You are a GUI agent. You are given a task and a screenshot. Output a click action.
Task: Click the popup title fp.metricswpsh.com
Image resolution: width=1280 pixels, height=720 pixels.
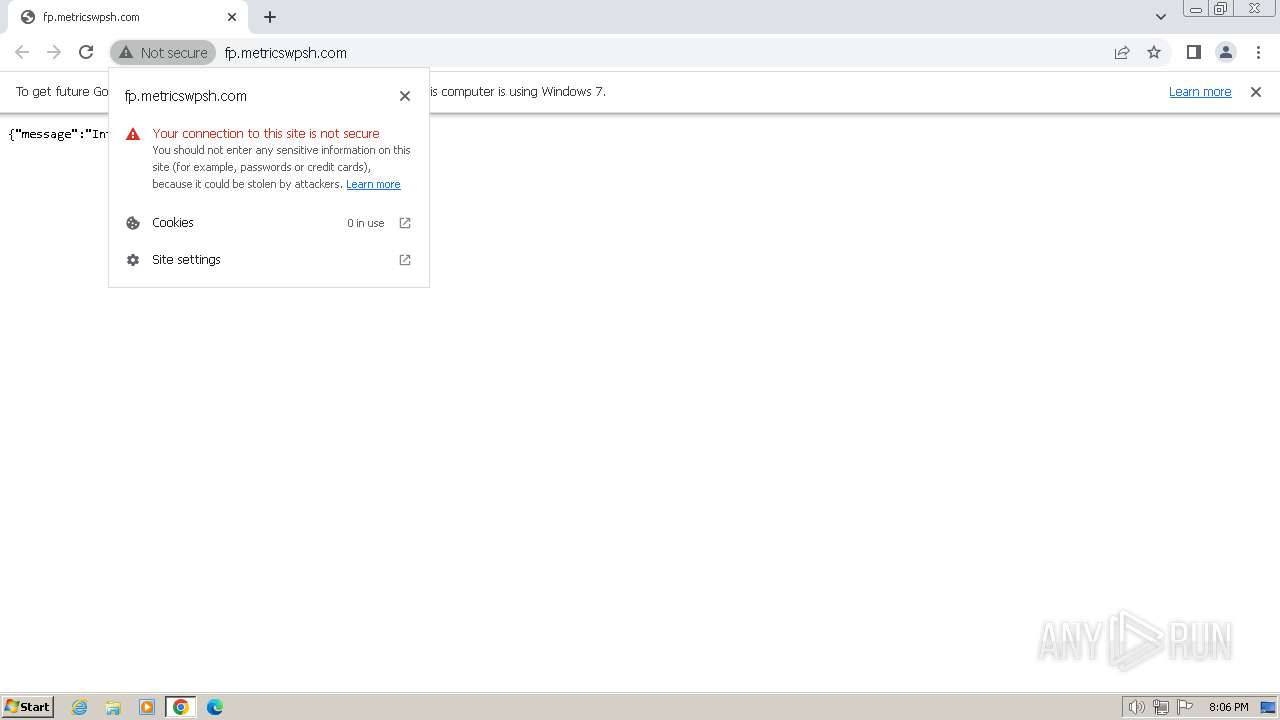186,96
